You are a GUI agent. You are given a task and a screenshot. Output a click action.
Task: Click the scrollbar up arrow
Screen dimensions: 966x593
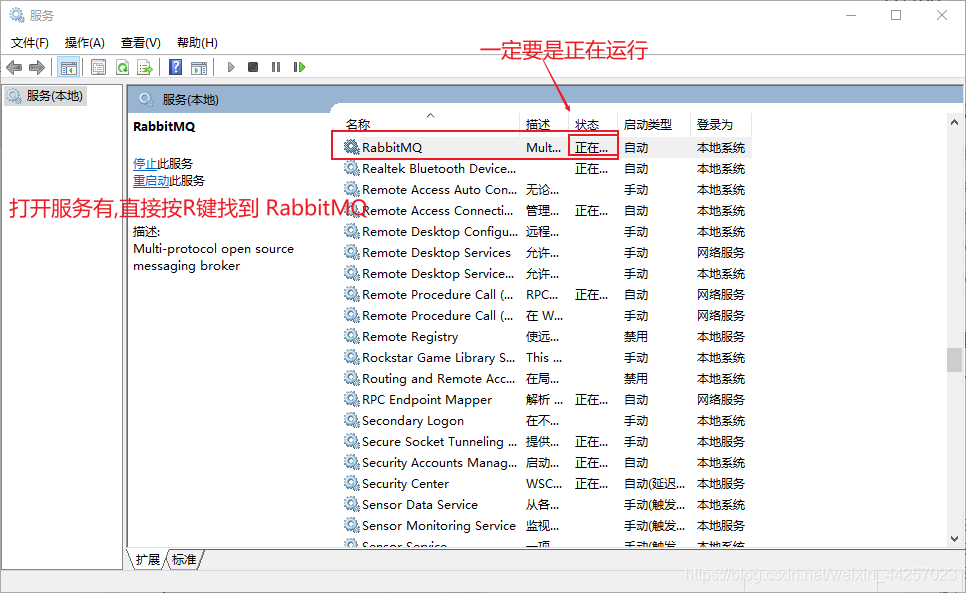954,122
